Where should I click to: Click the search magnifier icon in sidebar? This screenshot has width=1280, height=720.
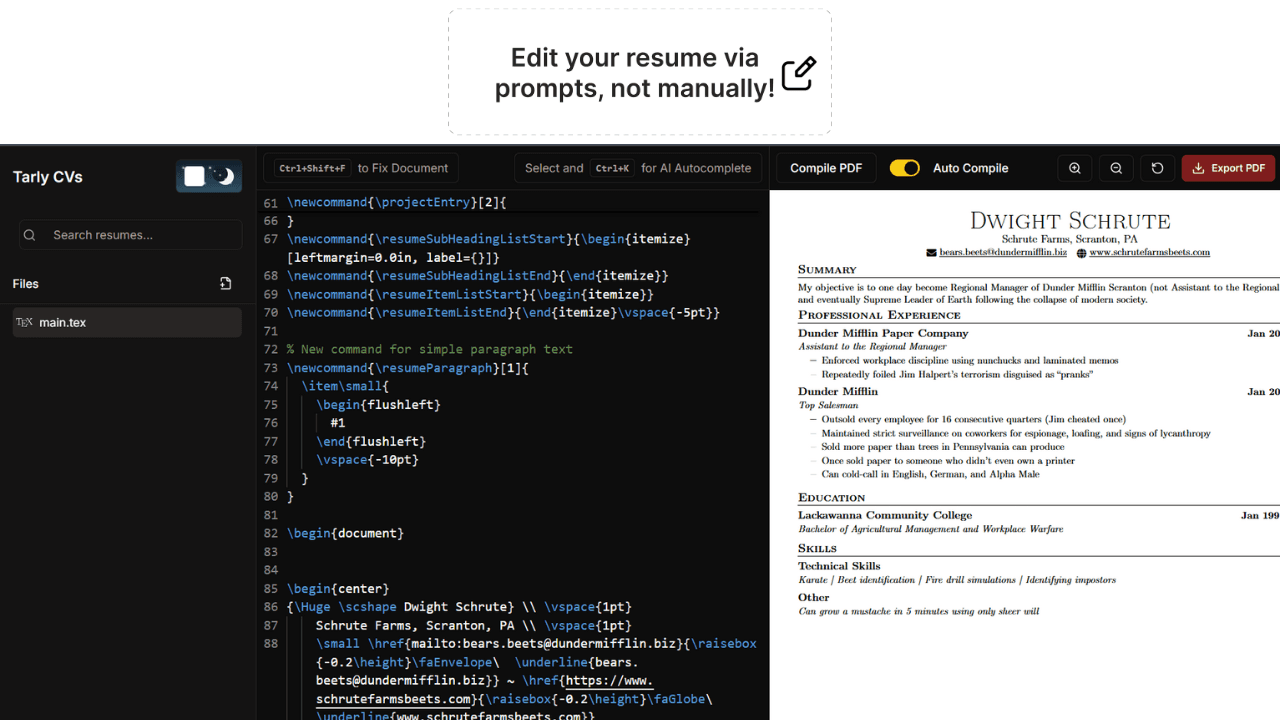point(30,235)
